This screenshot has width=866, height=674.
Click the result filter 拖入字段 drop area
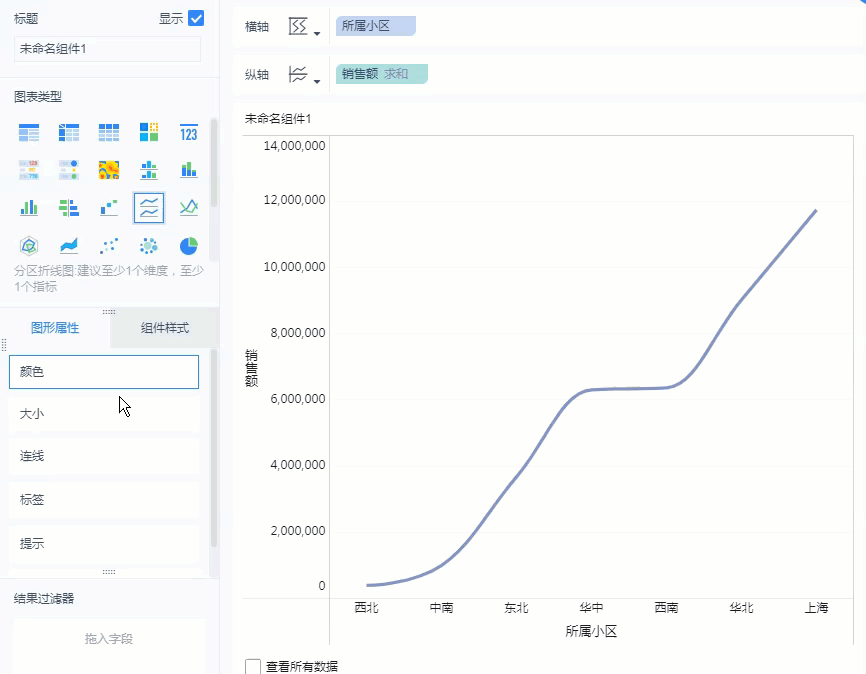[109, 639]
